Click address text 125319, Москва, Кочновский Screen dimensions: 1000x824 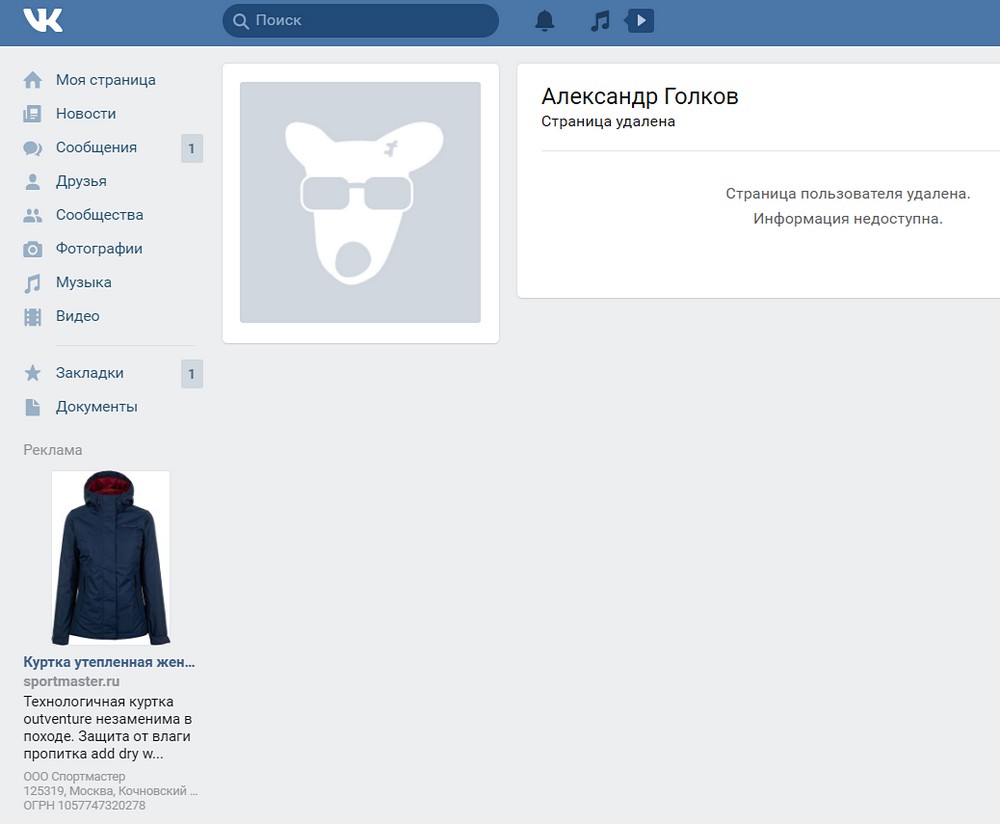(110, 791)
